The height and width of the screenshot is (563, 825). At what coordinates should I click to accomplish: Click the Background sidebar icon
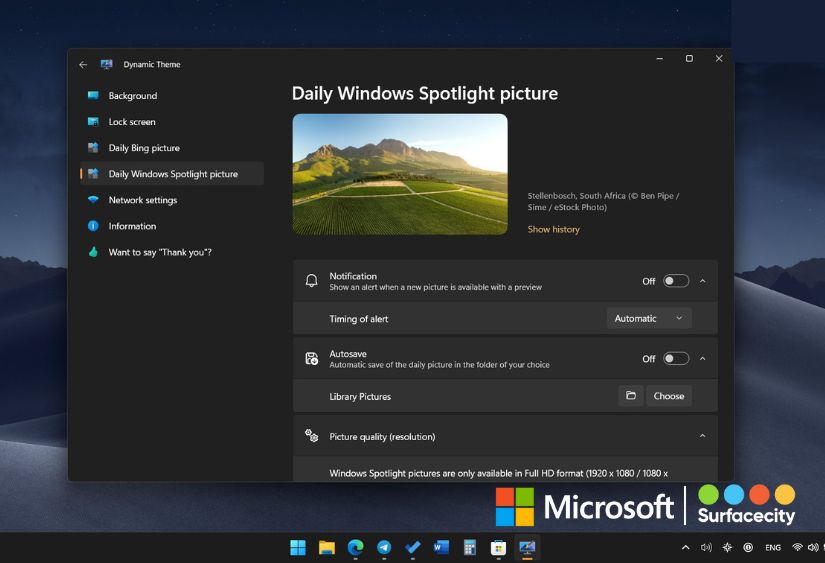(93, 96)
